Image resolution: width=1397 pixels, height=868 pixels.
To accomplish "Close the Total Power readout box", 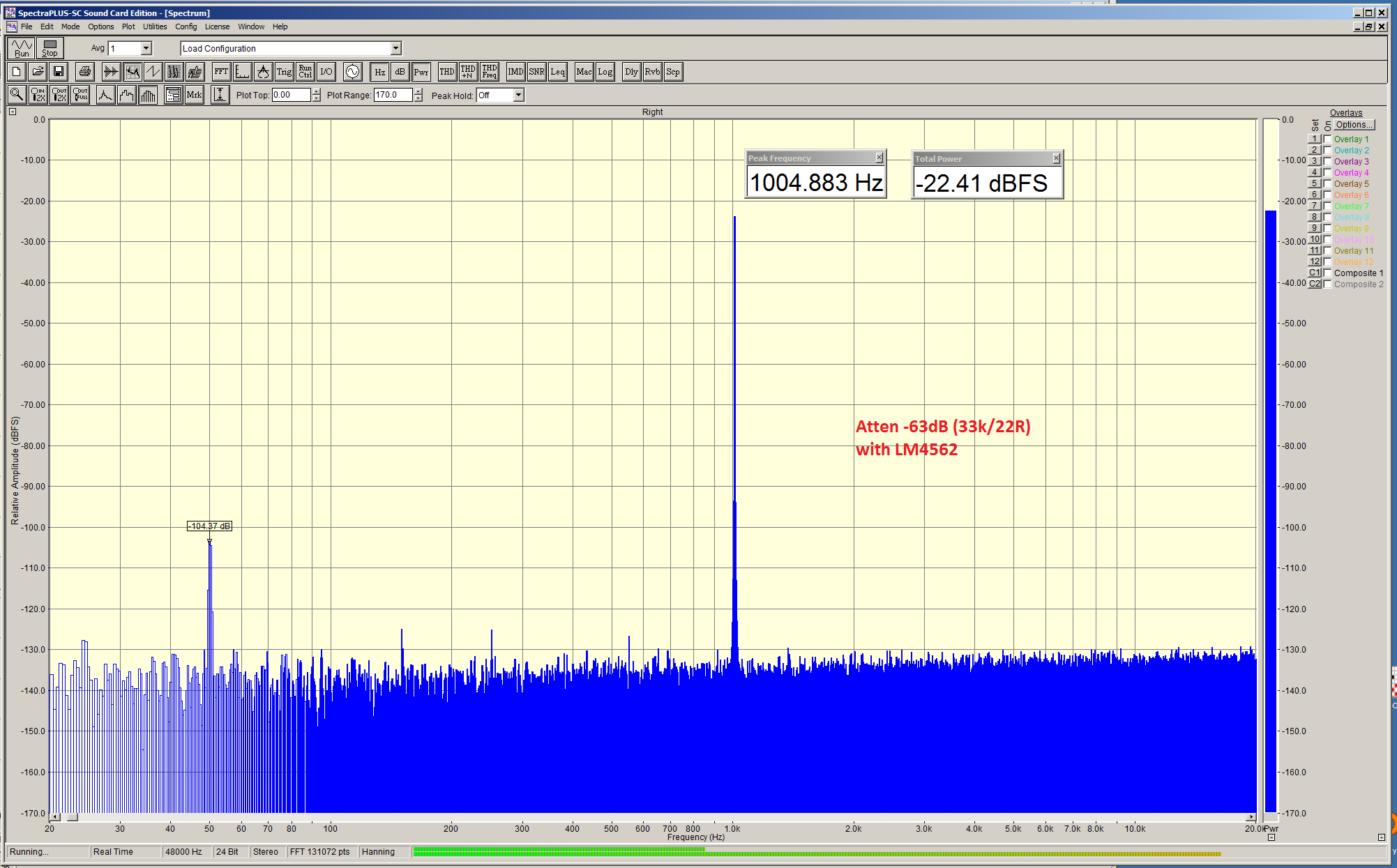I will tap(1056, 159).
